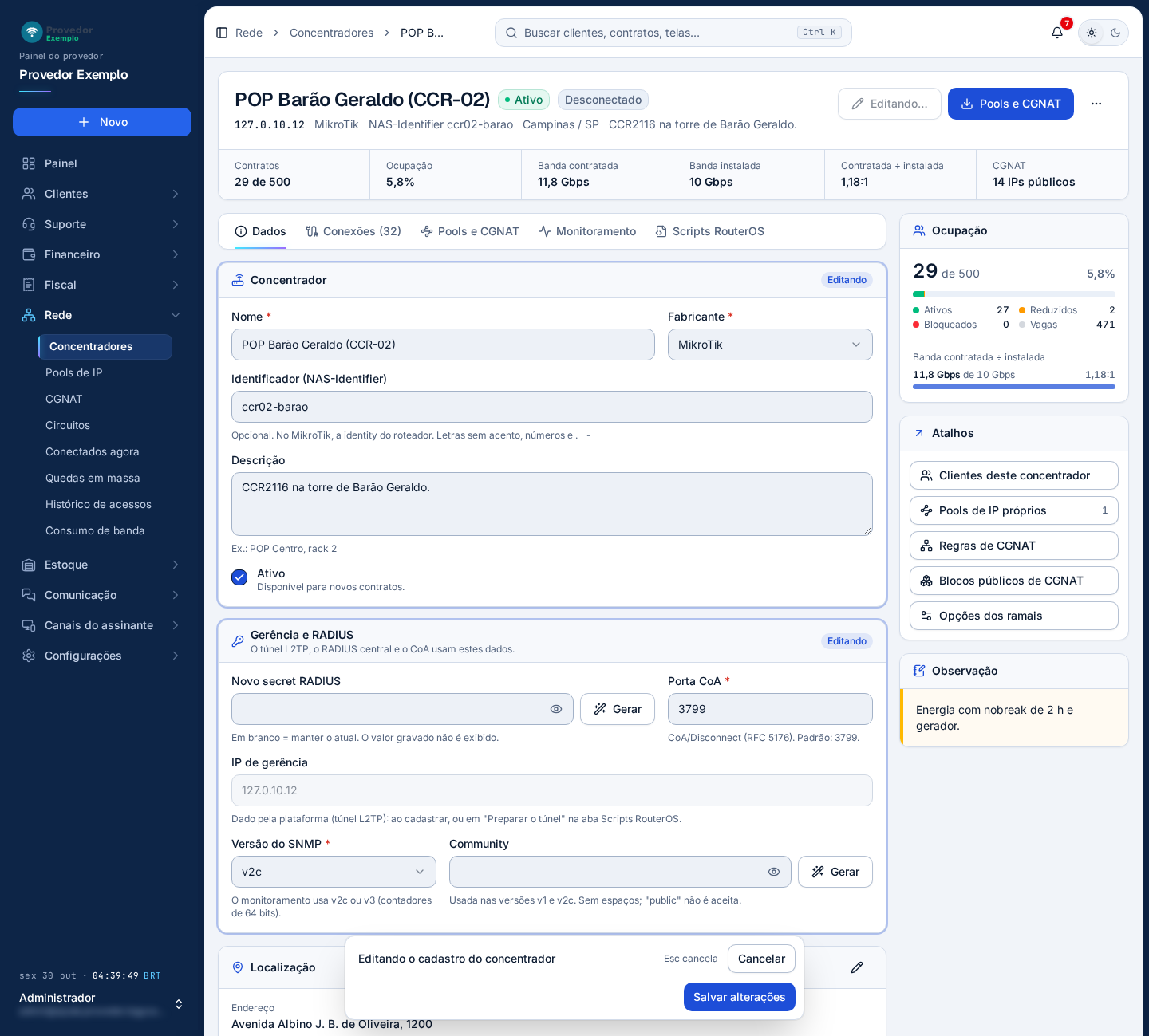
Task: Click the occupancy progress bar
Action: click(1014, 294)
